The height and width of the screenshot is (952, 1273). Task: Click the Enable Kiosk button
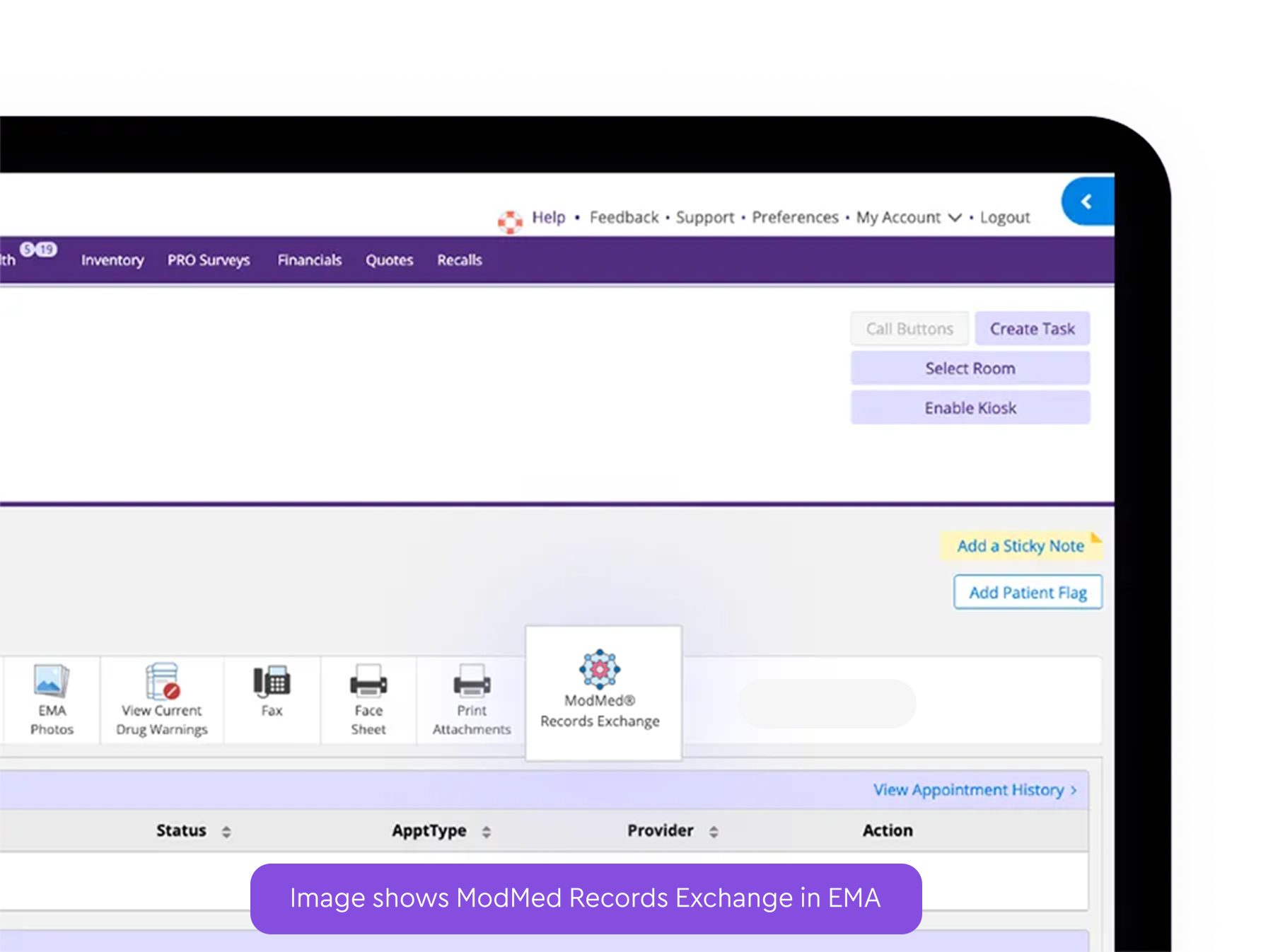970,408
